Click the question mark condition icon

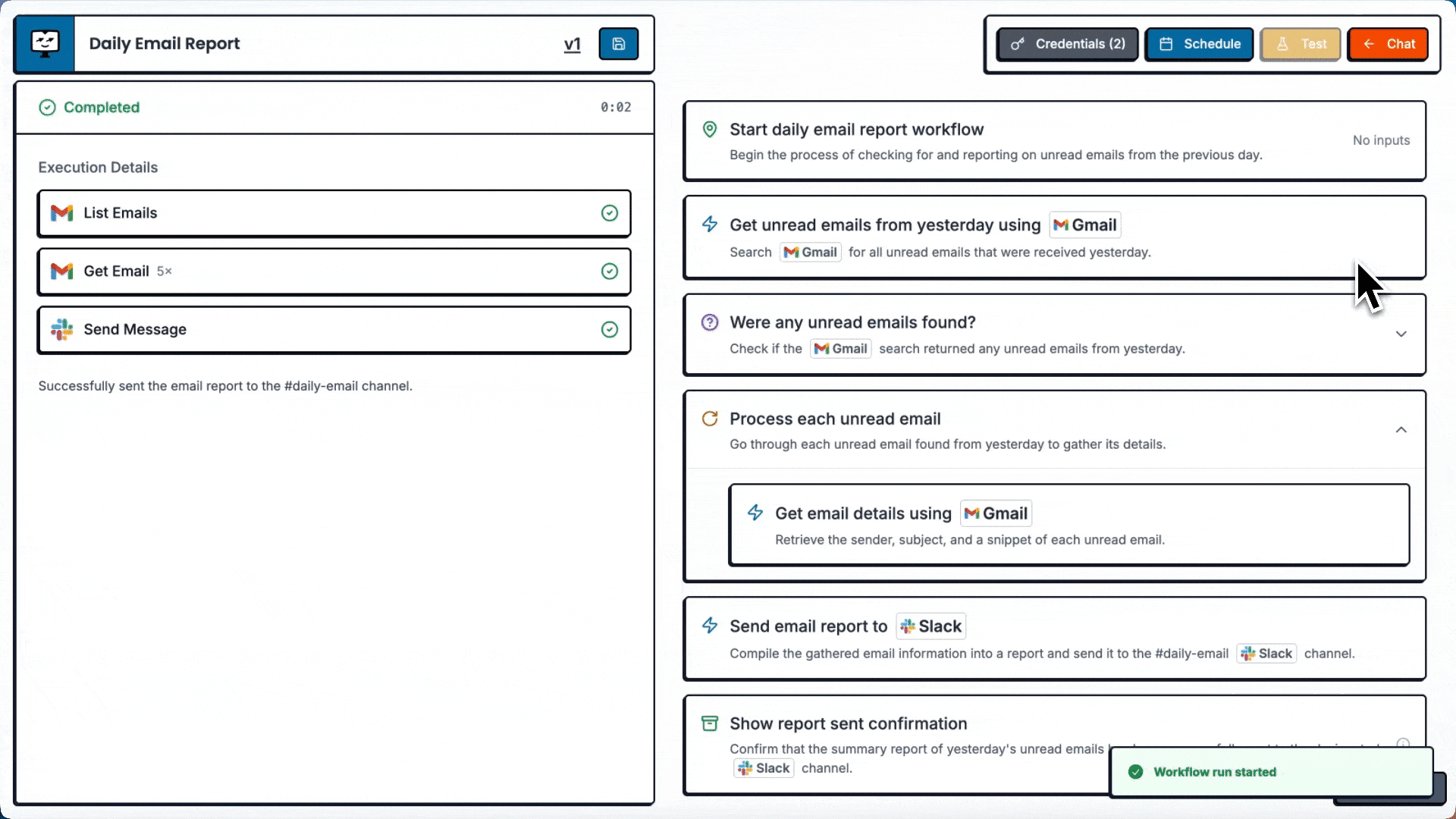click(710, 322)
